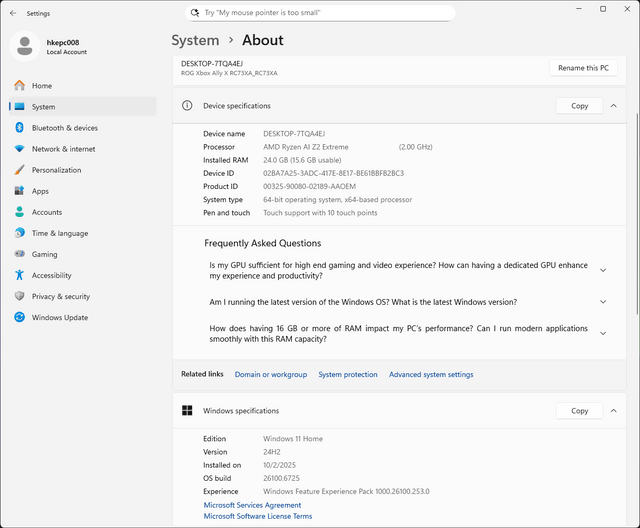The width and height of the screenshot is (640, 528).
Task: Collapse the Windows specifications section
Action: tap(613, 410)
